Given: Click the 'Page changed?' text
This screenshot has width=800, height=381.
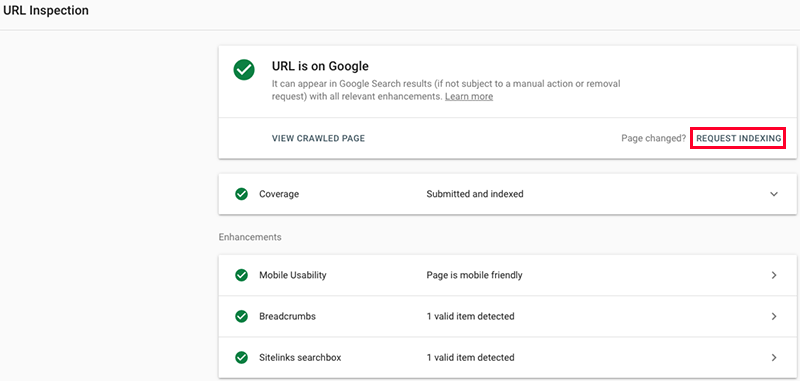Looking at the screenshot, I should point(654,138).
